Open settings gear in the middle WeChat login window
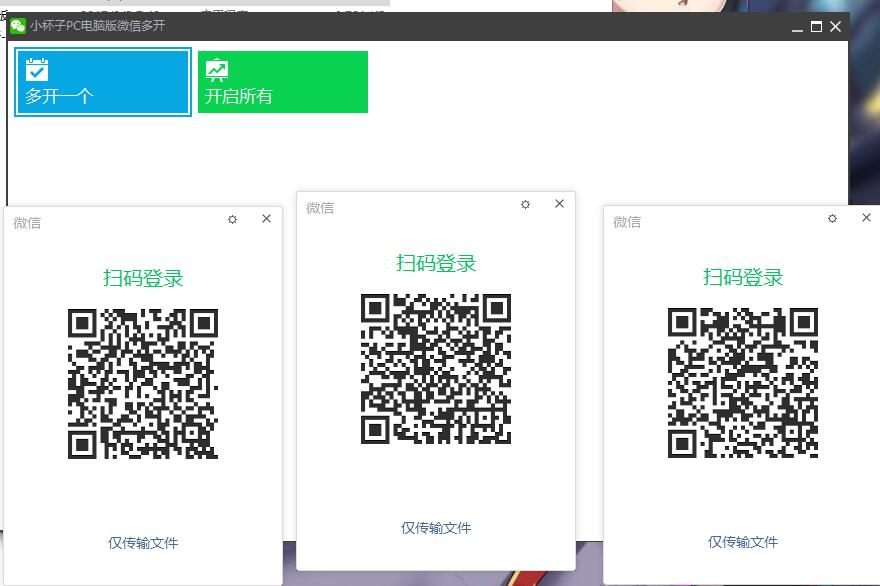The width and height of the screenshot is (880, 586). pyautogui.click(x=525, y=204)
